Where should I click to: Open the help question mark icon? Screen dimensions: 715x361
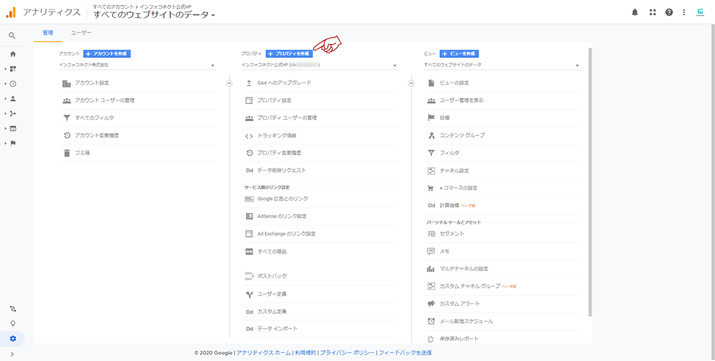click(669, 12)
